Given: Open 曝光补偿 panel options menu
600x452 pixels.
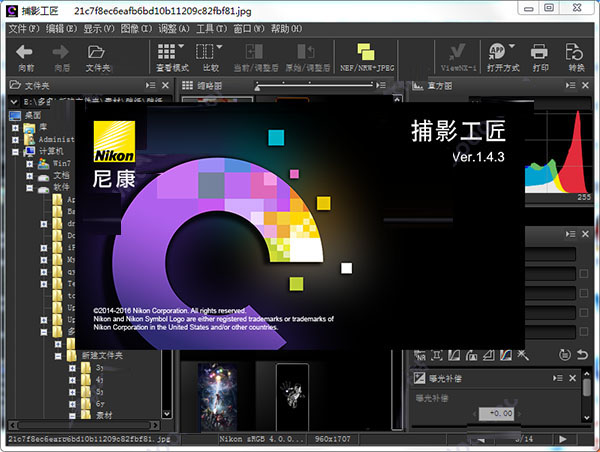Looking at the screenshot, I should (x=558, y=378).
